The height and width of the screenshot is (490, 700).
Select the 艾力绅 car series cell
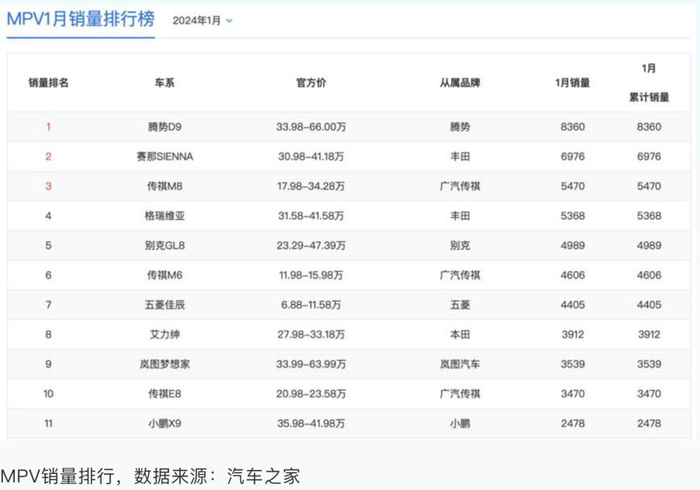point(164,334)
